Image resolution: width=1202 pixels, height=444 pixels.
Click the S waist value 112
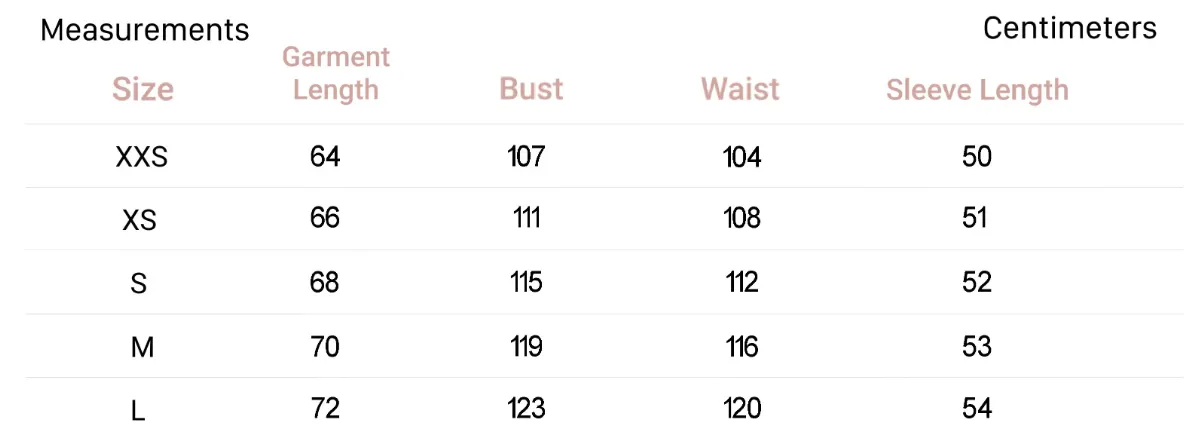point(742,283)
